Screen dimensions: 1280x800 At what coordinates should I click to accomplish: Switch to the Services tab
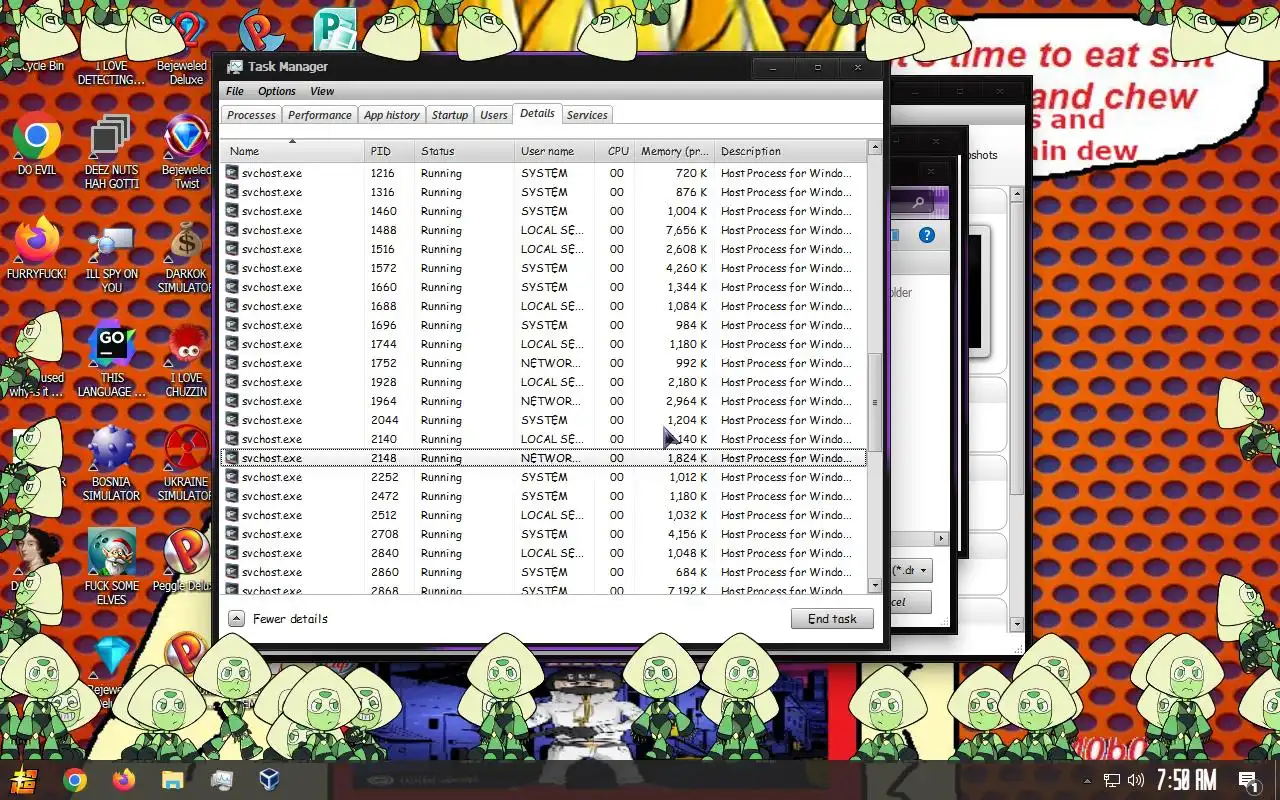587,115
